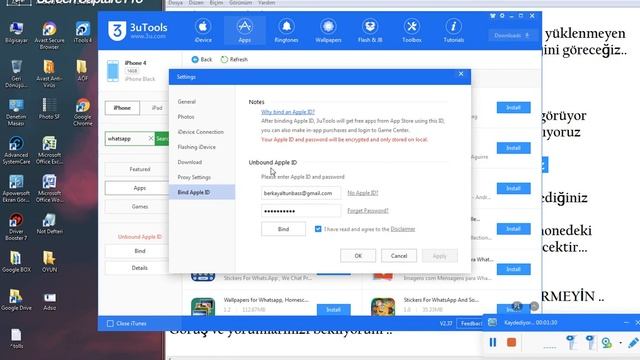Close the Settings dialog
This screenshot has width=640, height=360.
click(461, 74)
